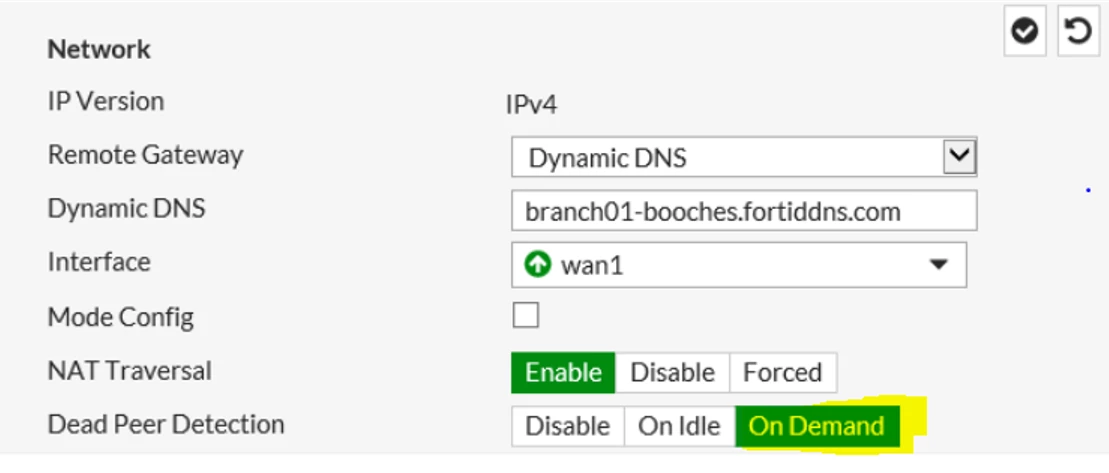Click the Interface label
The height and width of the screenshot is (473, 1109).
coord(99,262)
